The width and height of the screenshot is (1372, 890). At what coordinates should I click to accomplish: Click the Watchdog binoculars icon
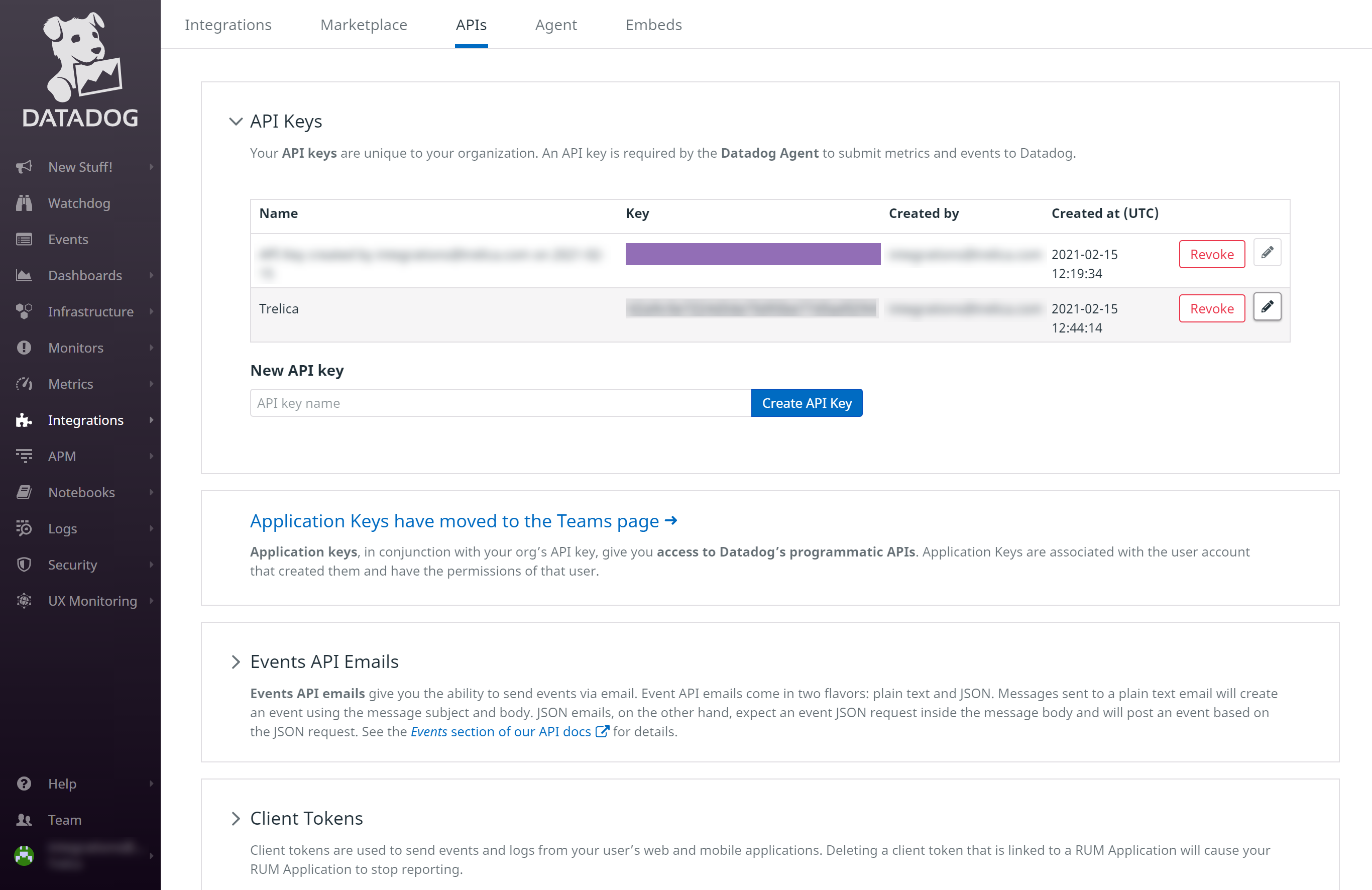(24, 203)
